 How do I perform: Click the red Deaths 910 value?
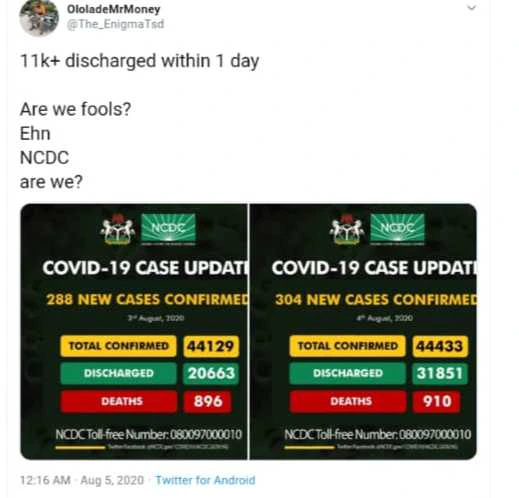point(436,401)
